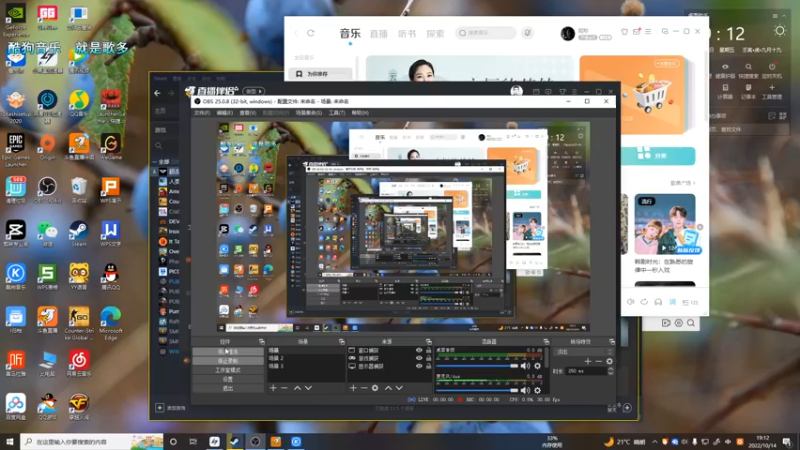The width and height of the screenshot is (800, 450).
Task: Pop out the Scenes dock panel
Action: pos(341,341)
